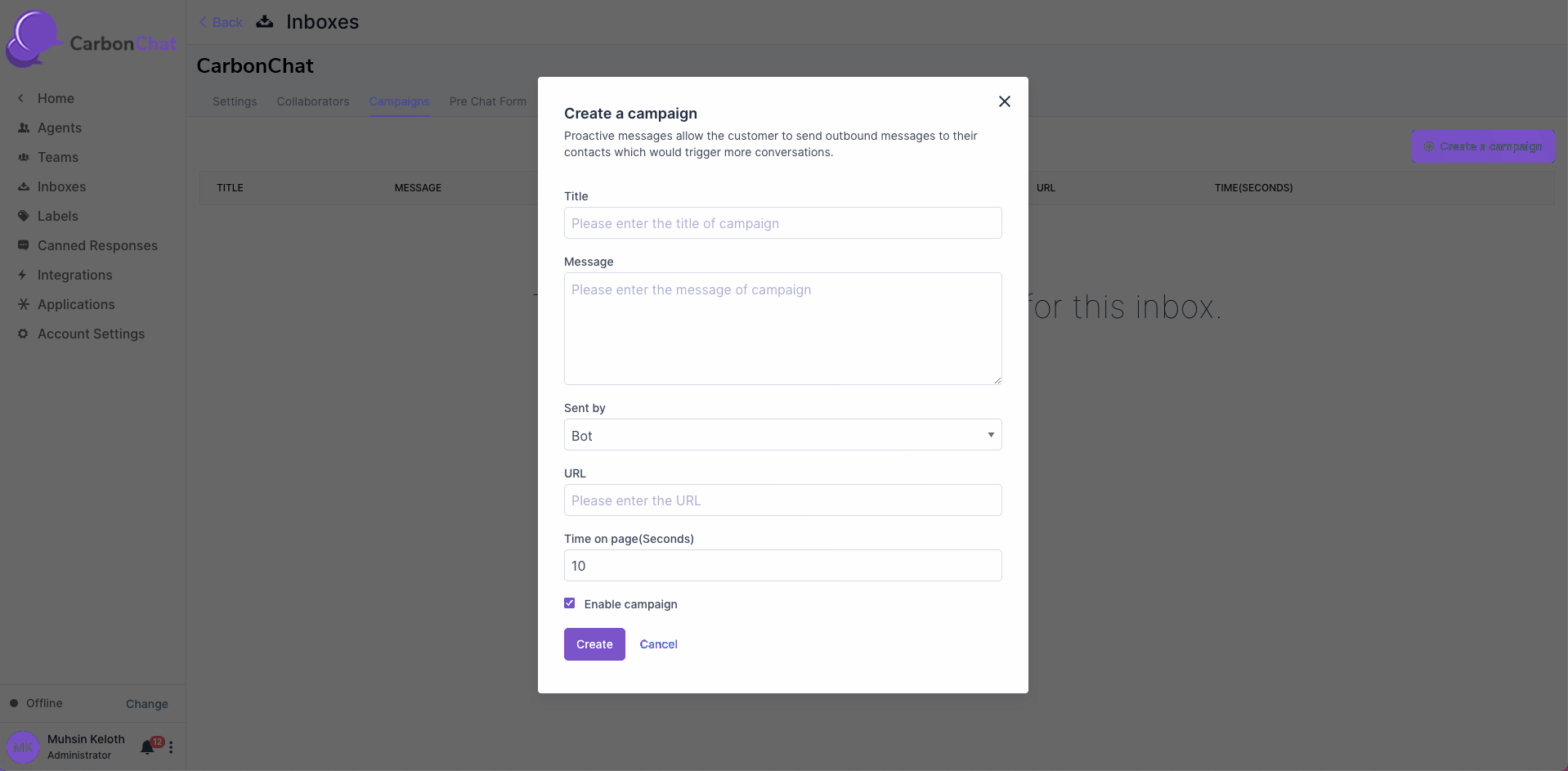This screenshot has height=771, width=1568.
Task: Click the Cancel link
Action: 658,644
